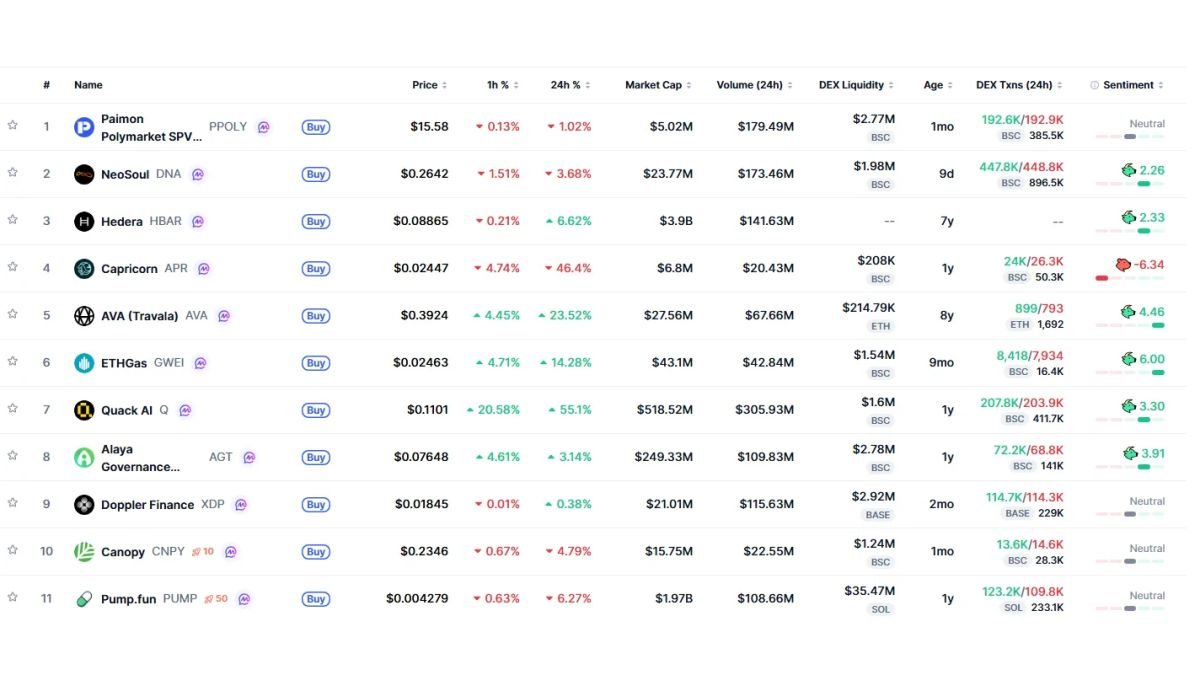The image size is (1200, 675).
Task: Click purple badge icon beside Quack AI Q
Action: click(x=185, y=410)
